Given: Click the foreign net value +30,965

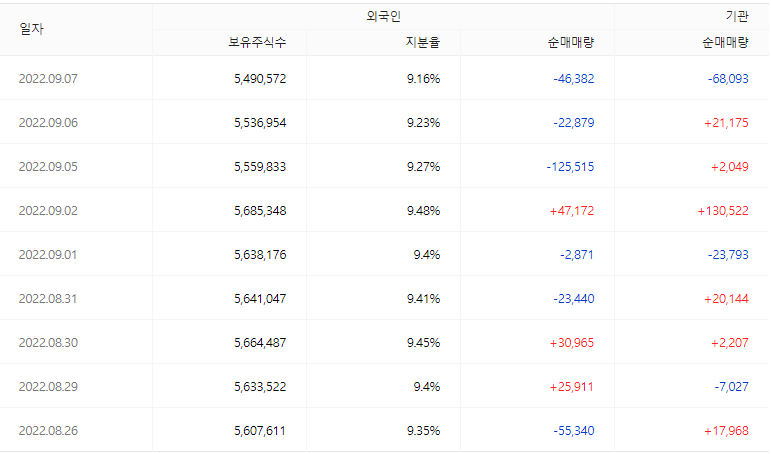Looking at the screenshot, I should tap(572, 343).
